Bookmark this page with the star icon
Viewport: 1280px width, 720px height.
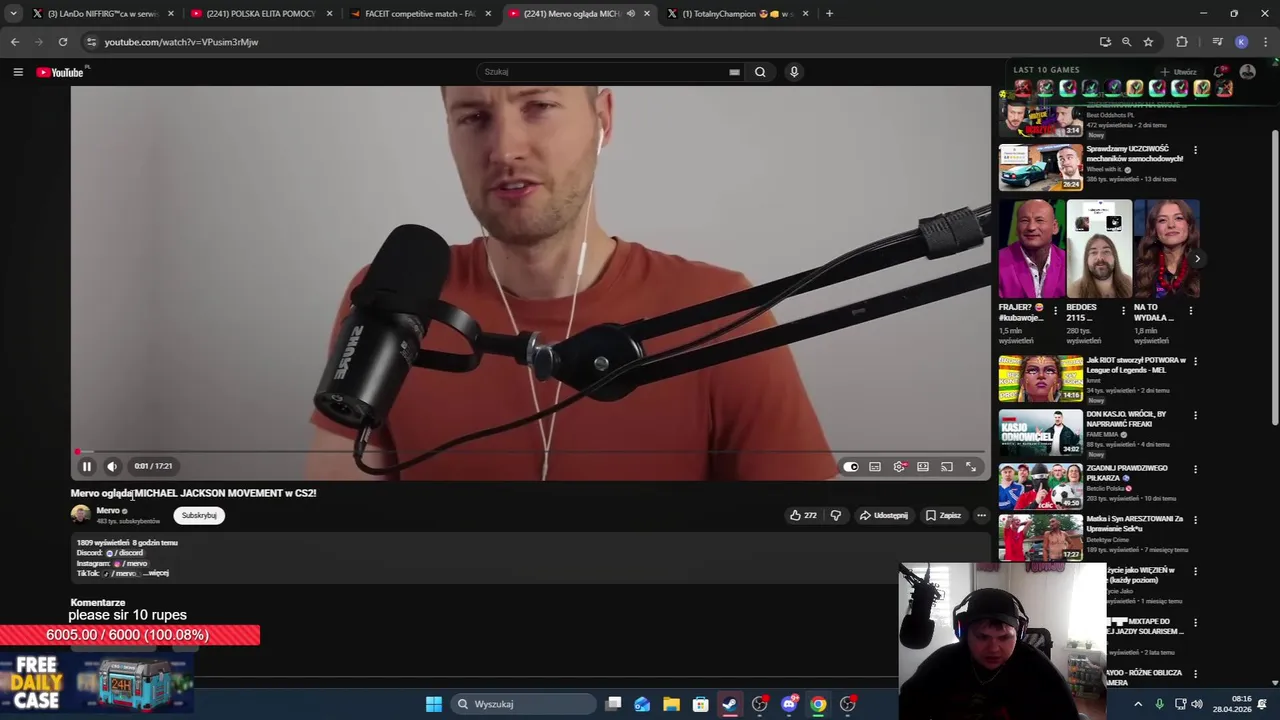tap(1148, 42)
